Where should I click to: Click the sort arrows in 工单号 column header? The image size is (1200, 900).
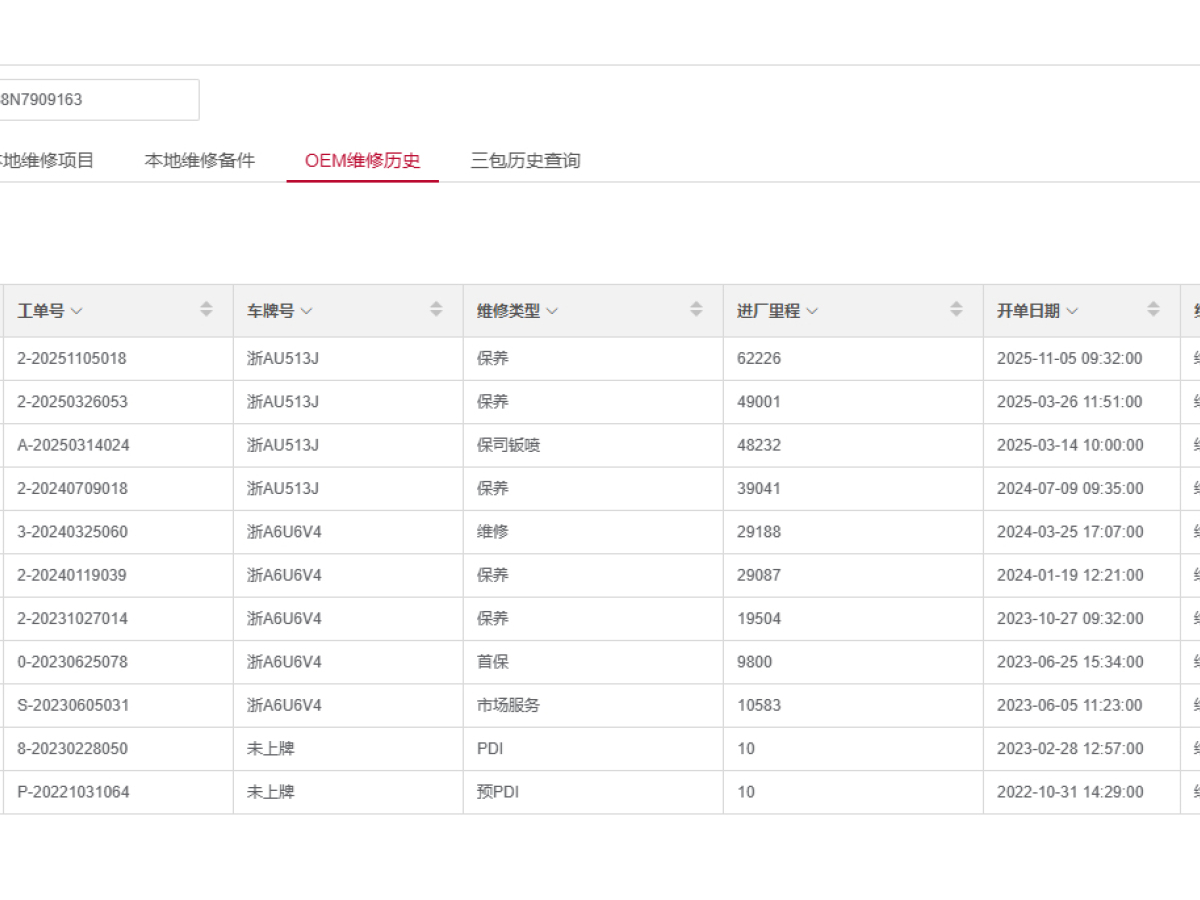click(206, 310)
